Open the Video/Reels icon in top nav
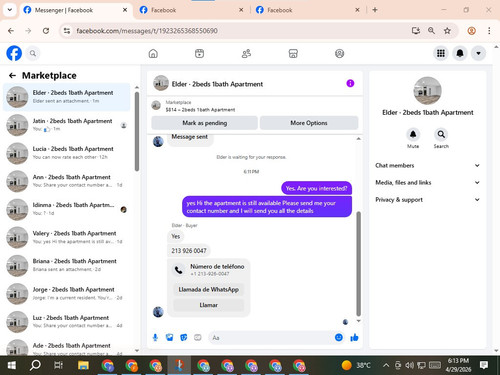 click(199, 53)
